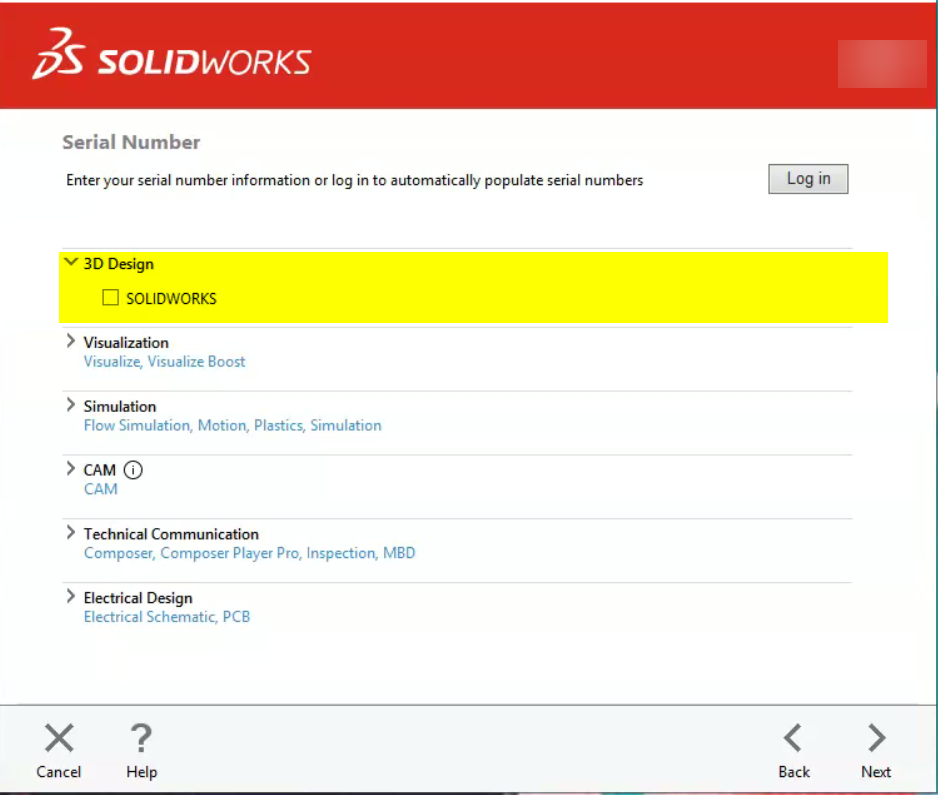Expand the Visualization section
The width and height of the screenshot is (938, 795).
pyautogui.click(x=71, y=341)
